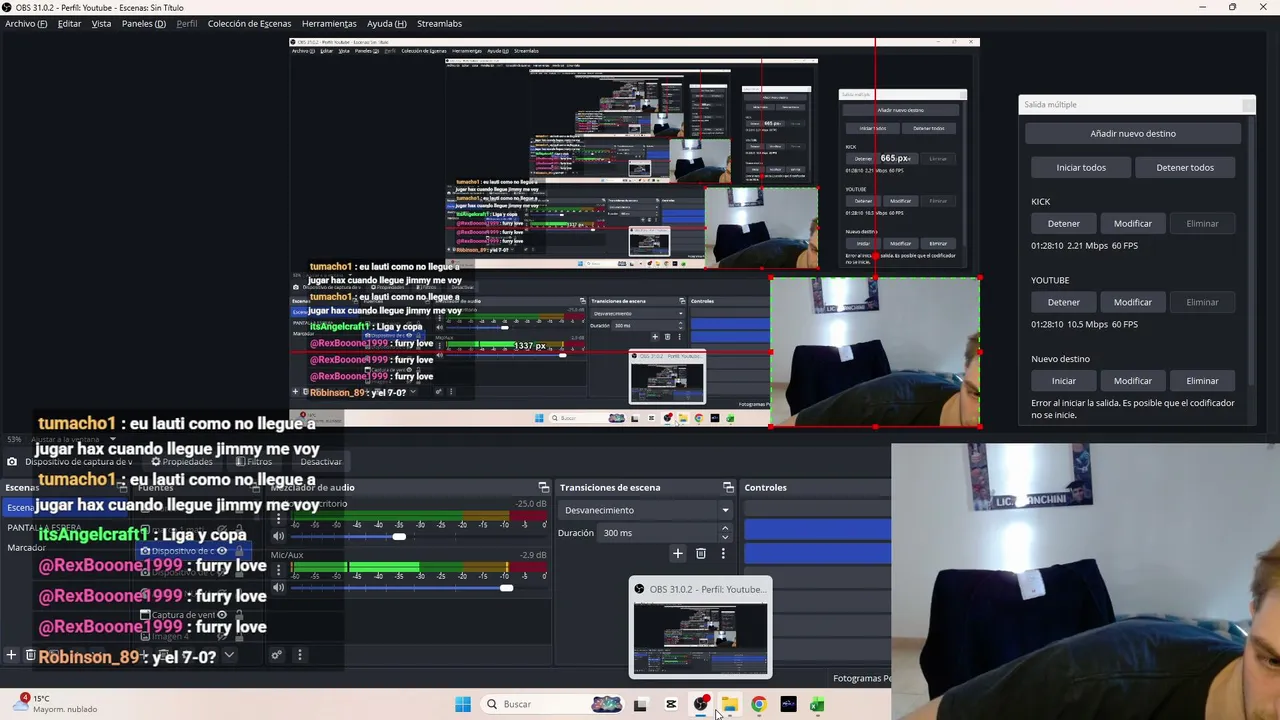Undock the Mezclador de audio panel
This screenshot has width=1280, height=720.
[x=543, y=487]
